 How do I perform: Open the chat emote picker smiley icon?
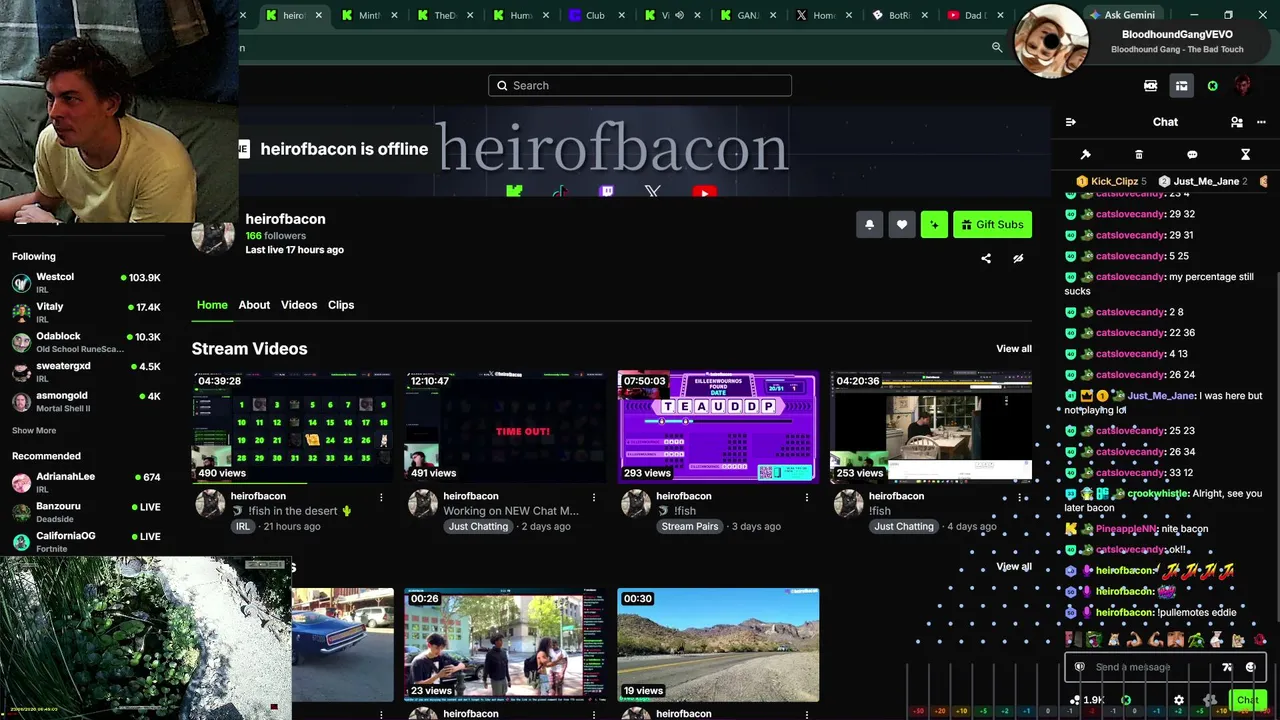(1251, 667)
